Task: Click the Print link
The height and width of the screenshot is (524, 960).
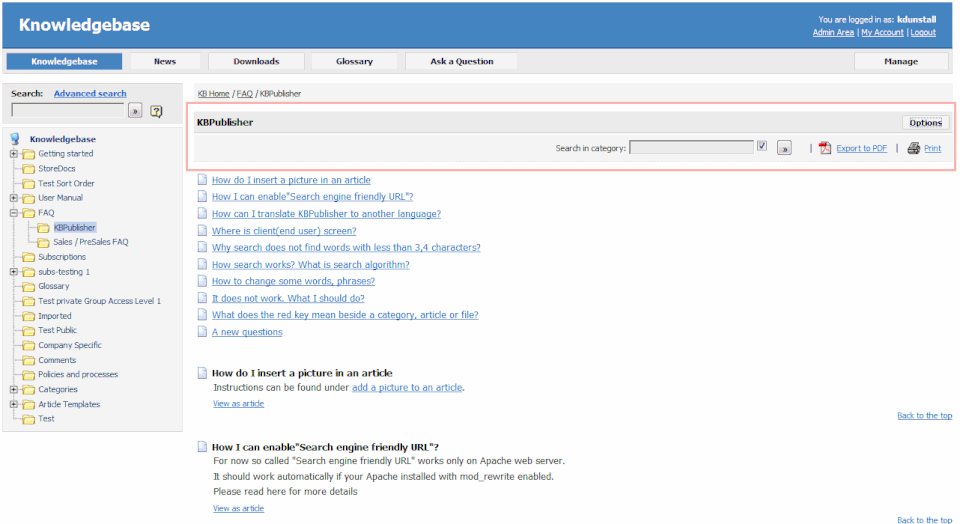Action: [x=932, y=148]
